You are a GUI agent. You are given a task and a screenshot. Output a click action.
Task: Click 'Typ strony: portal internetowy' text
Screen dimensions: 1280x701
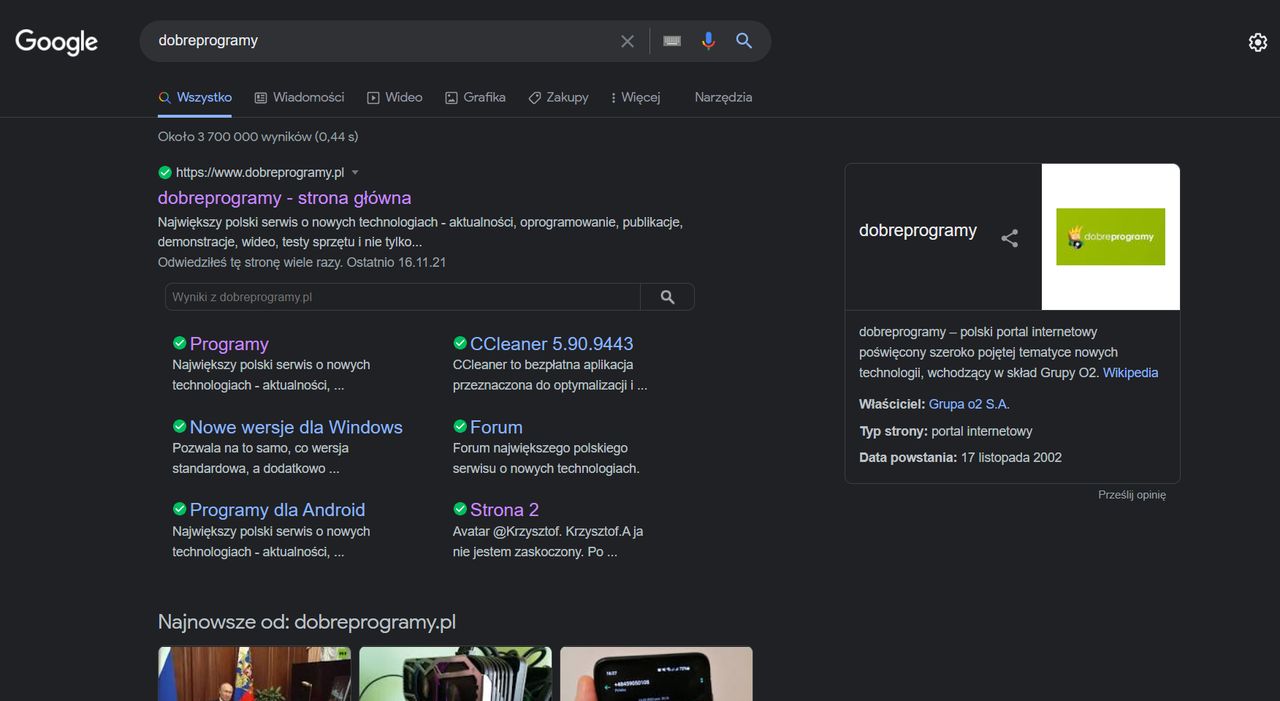coord(946,431)
